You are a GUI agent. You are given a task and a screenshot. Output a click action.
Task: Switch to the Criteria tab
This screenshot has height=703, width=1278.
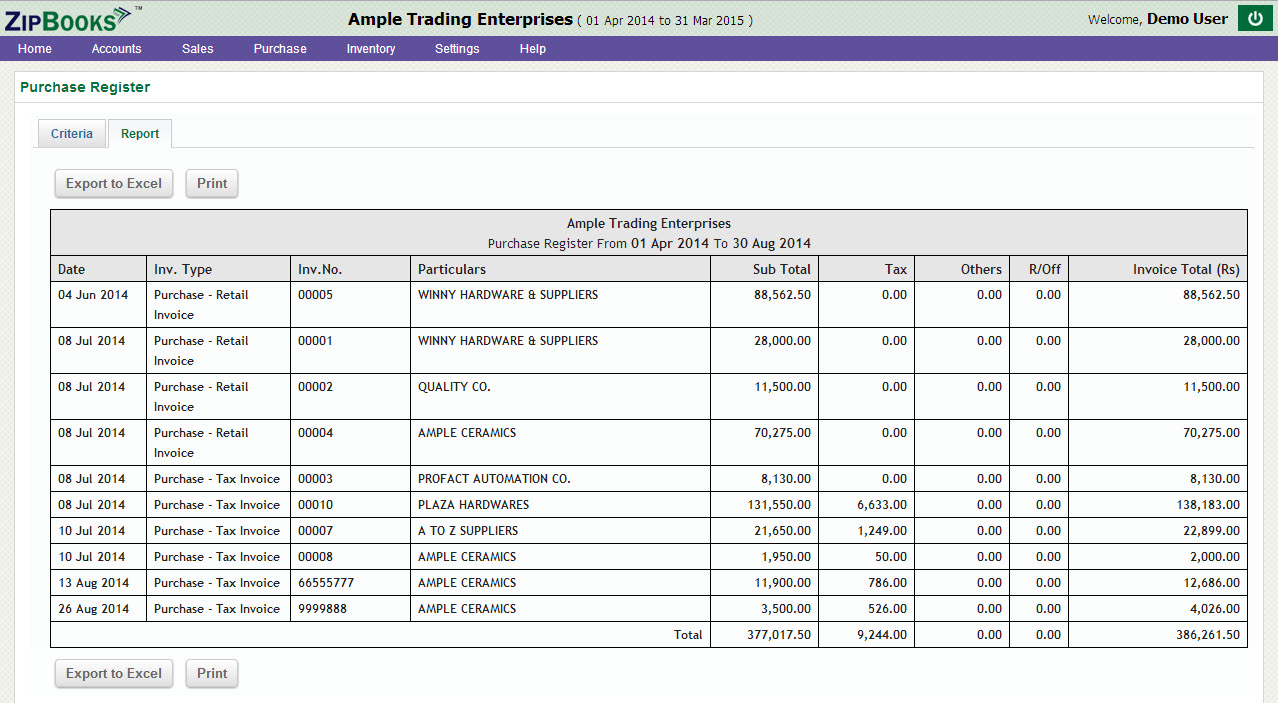point(72,134)
